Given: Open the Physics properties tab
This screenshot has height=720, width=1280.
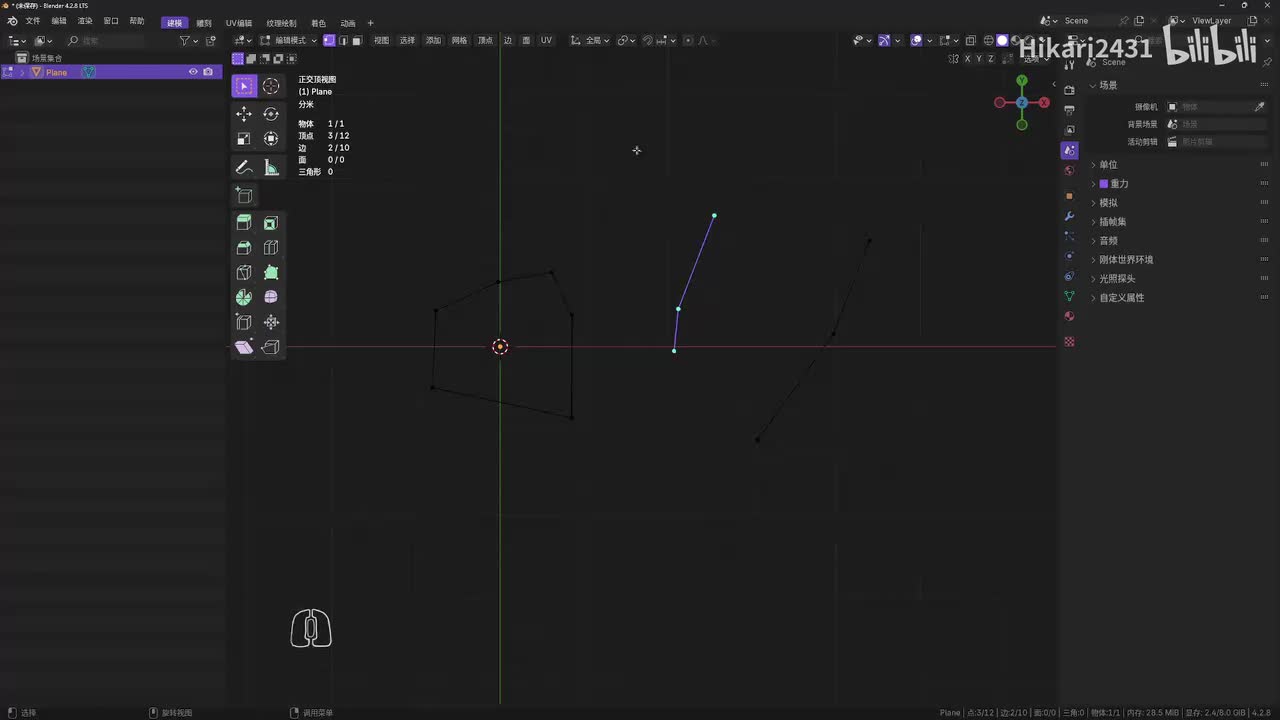Looking at the screenshot, I should [1069, 256].
